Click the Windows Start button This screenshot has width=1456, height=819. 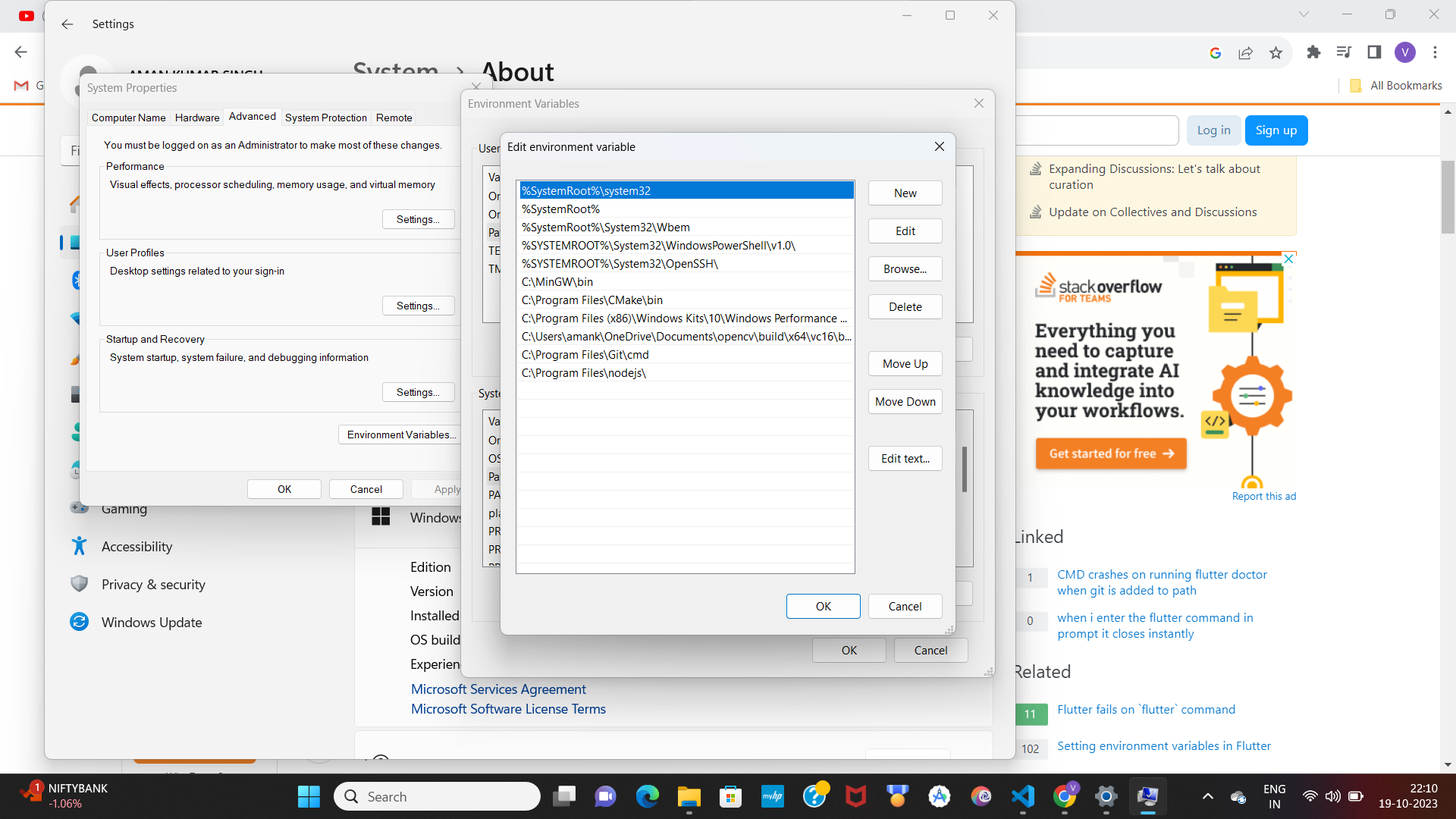coord(309,796)
